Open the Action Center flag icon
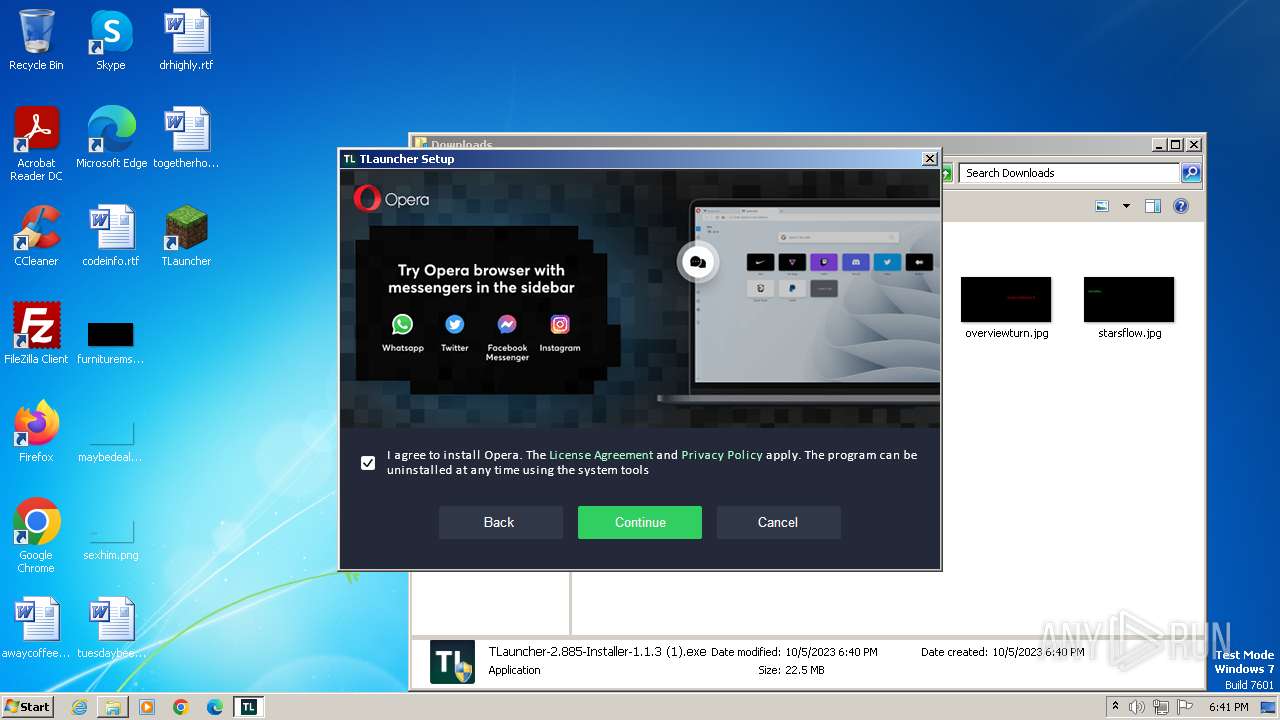 click(x=1185, y=707)
